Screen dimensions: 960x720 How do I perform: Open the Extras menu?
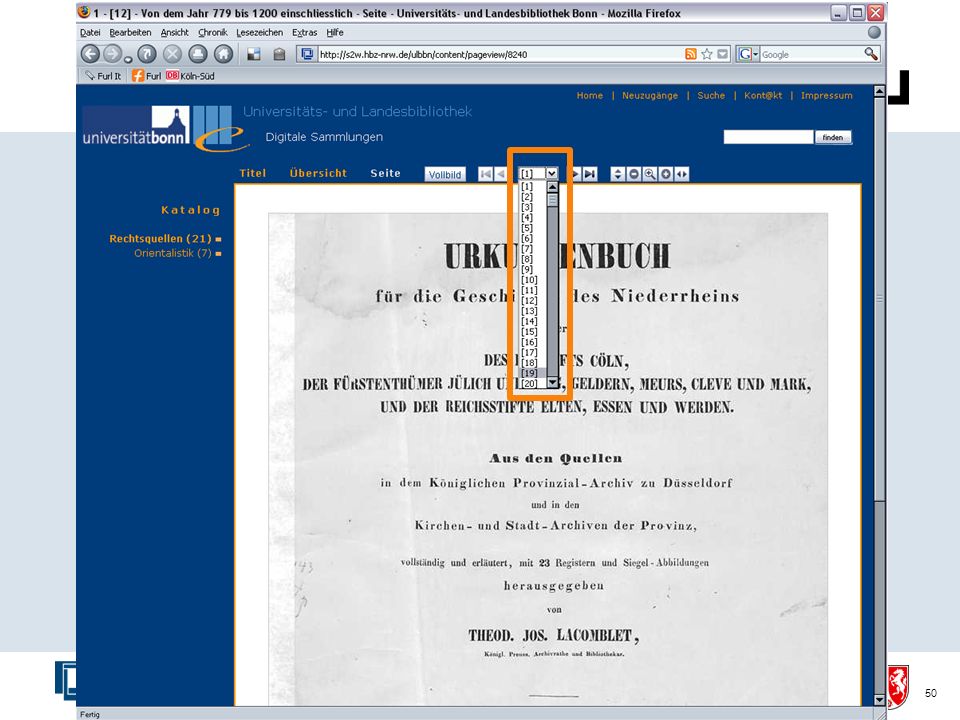coord(304,32)
